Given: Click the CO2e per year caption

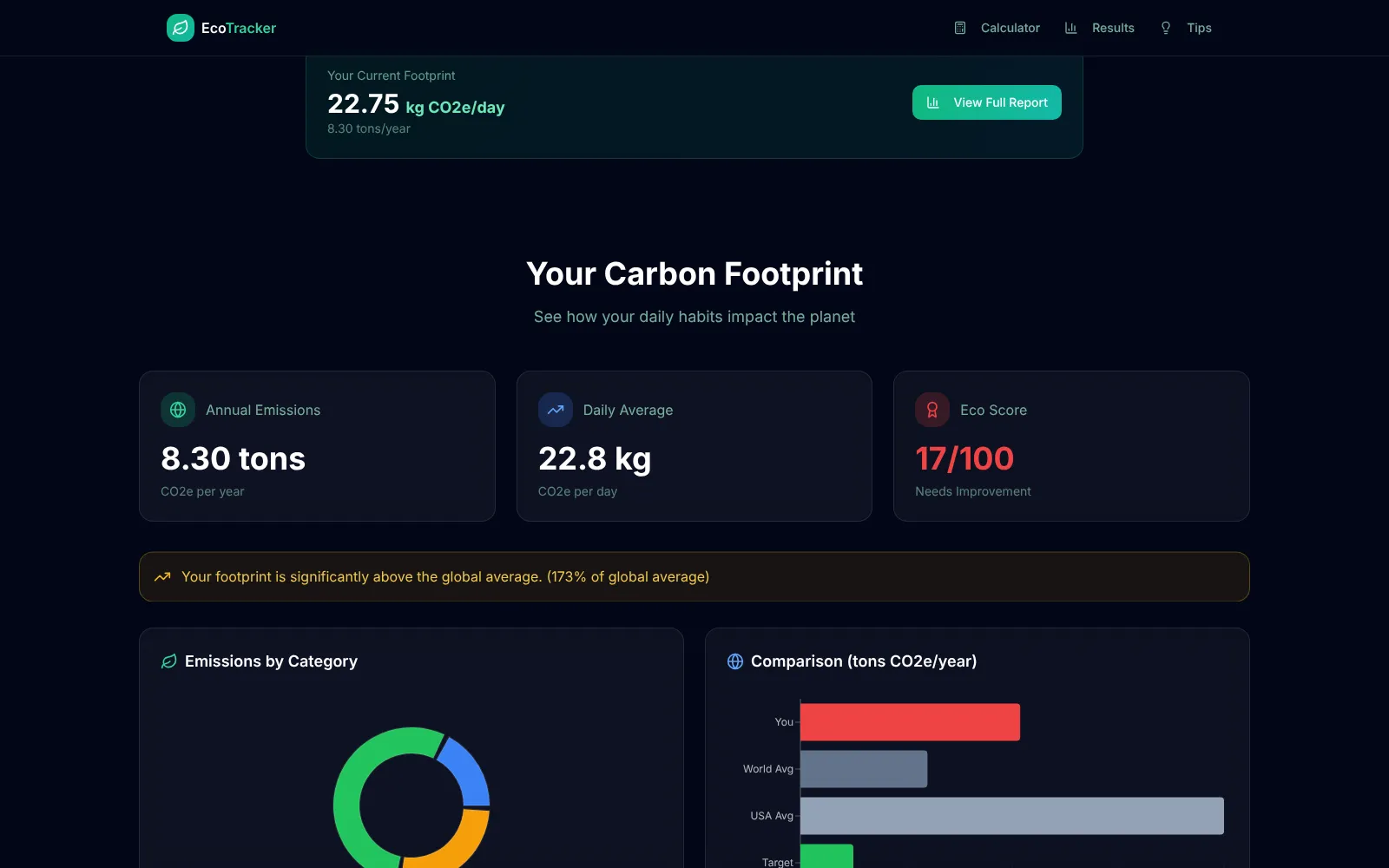Looking at the screenshot, I should [x=202, y=491].
